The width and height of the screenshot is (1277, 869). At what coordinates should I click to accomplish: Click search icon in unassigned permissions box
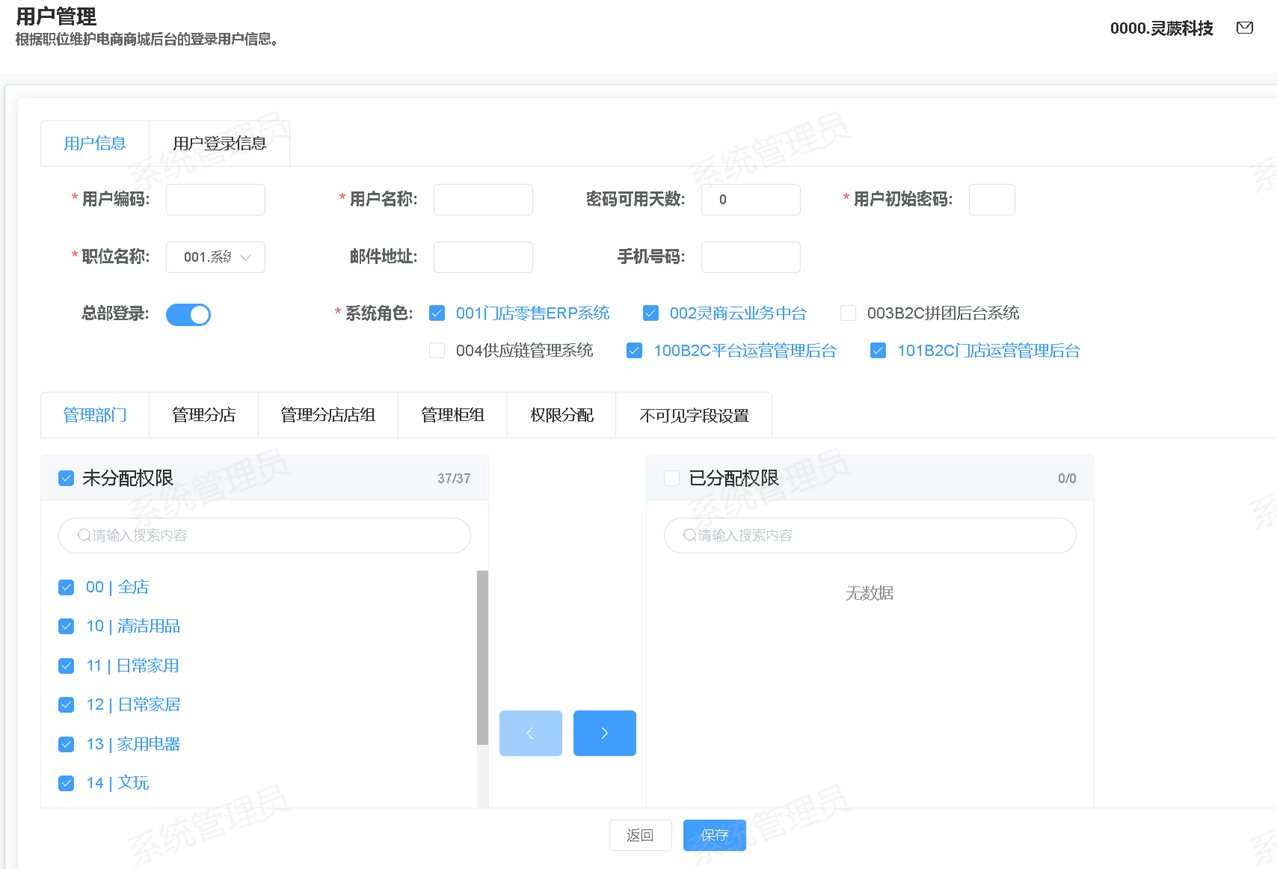click(x=84, y=535)
